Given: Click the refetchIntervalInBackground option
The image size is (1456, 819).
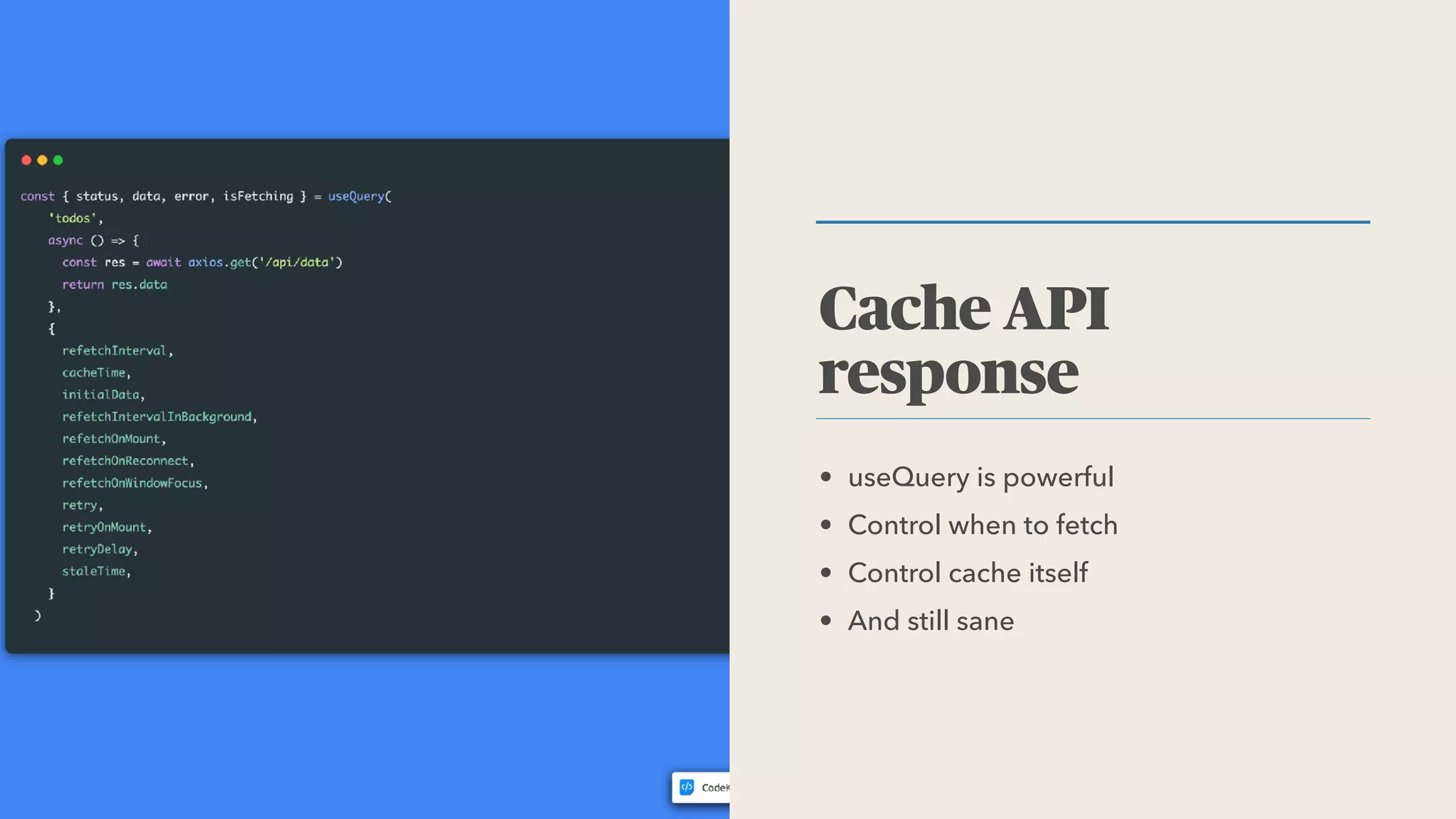Looking at the screenshot, I should 157,417.
